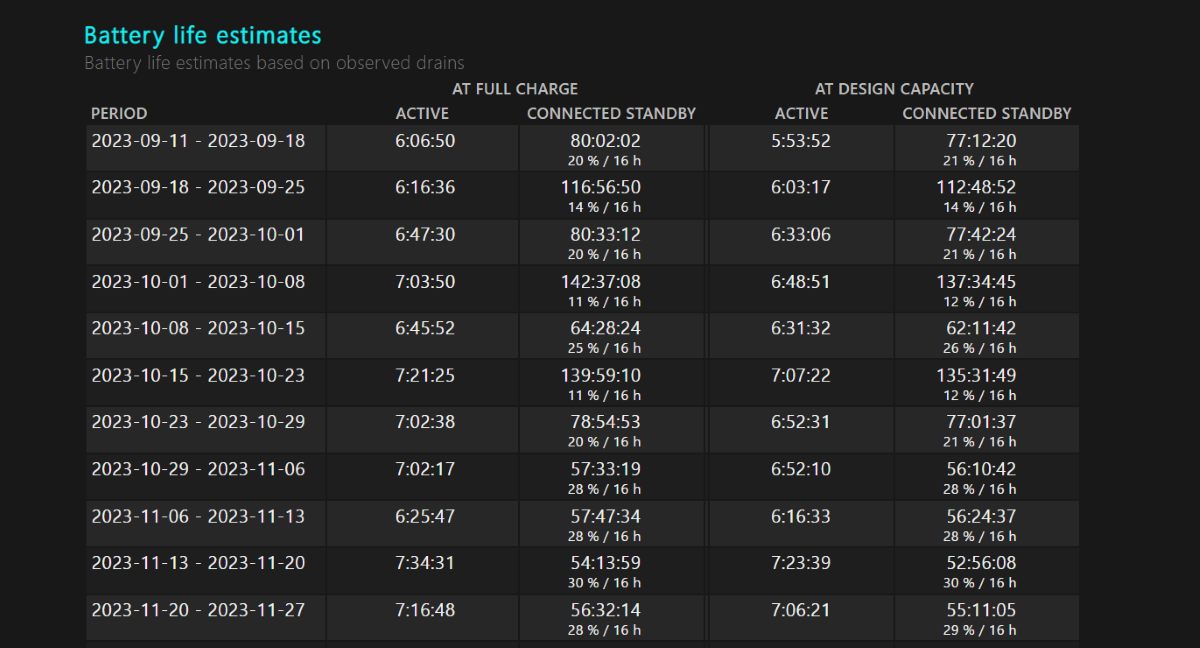Click the Battery life estimates heading

(x=203, y=36)
